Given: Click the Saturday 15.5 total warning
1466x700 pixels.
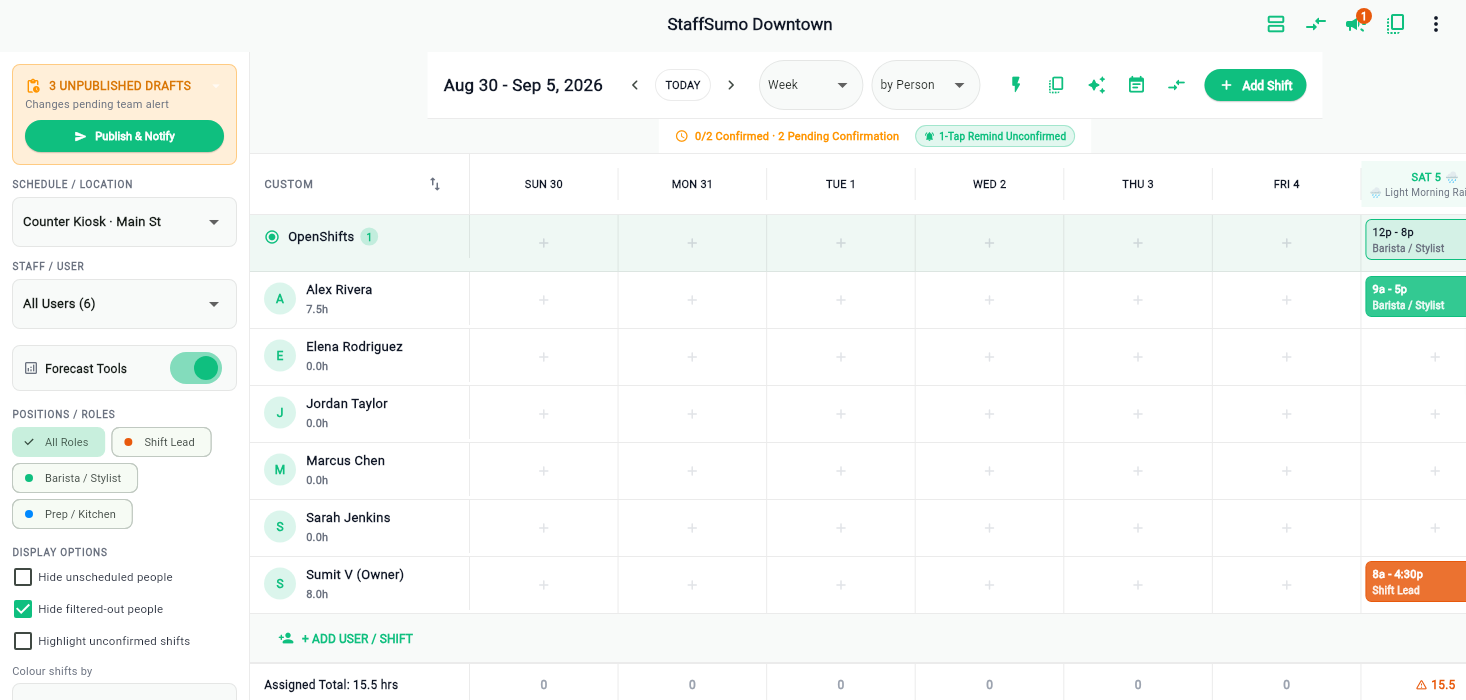Looking at the screenshot, I should pos(1435,685).
